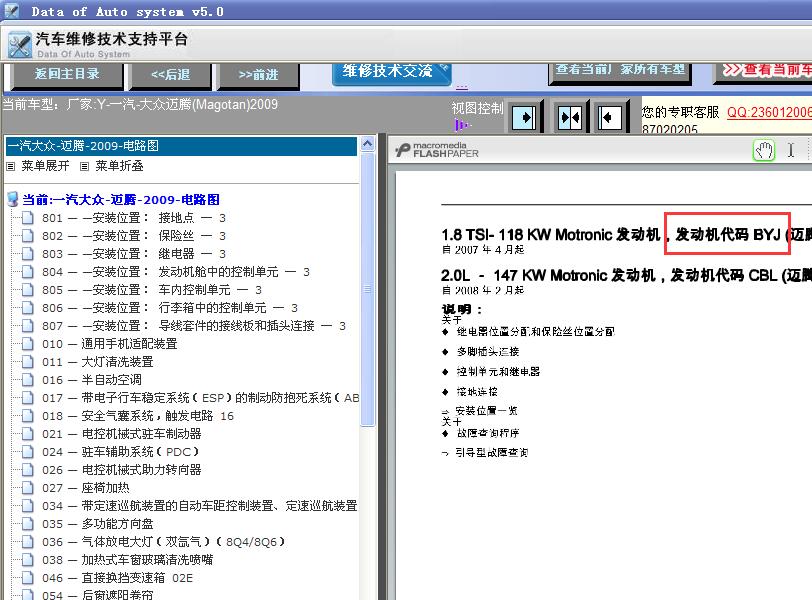
Task: Click the left panel scrollbar thumb
Action: (x=368, y=289)
